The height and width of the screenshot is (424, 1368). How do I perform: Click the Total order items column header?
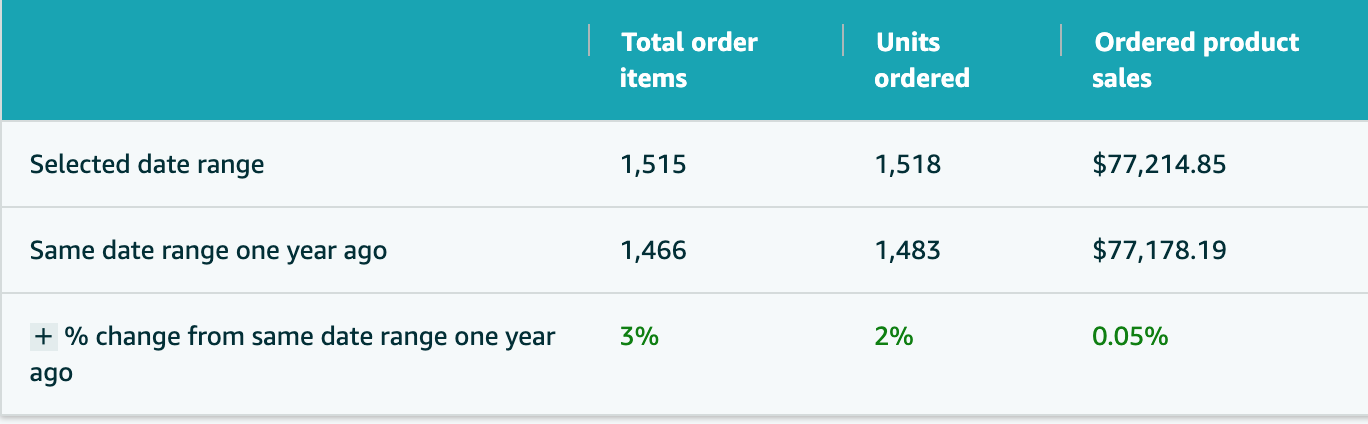(689, 60)
